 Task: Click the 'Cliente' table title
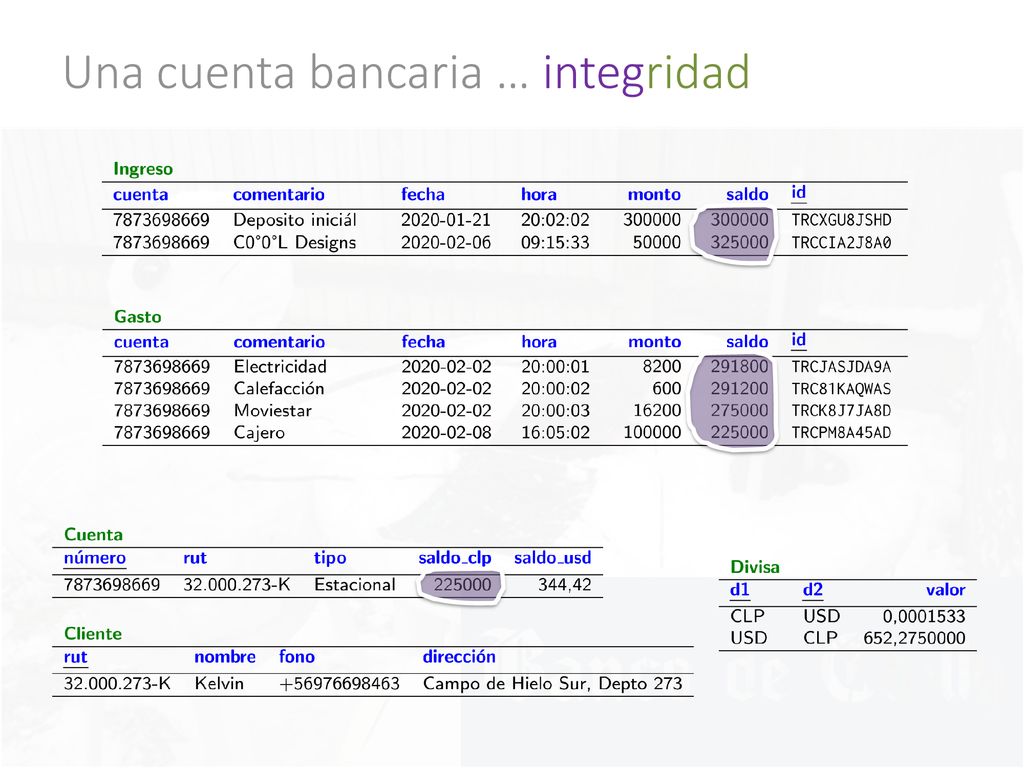tap(93, 634)
